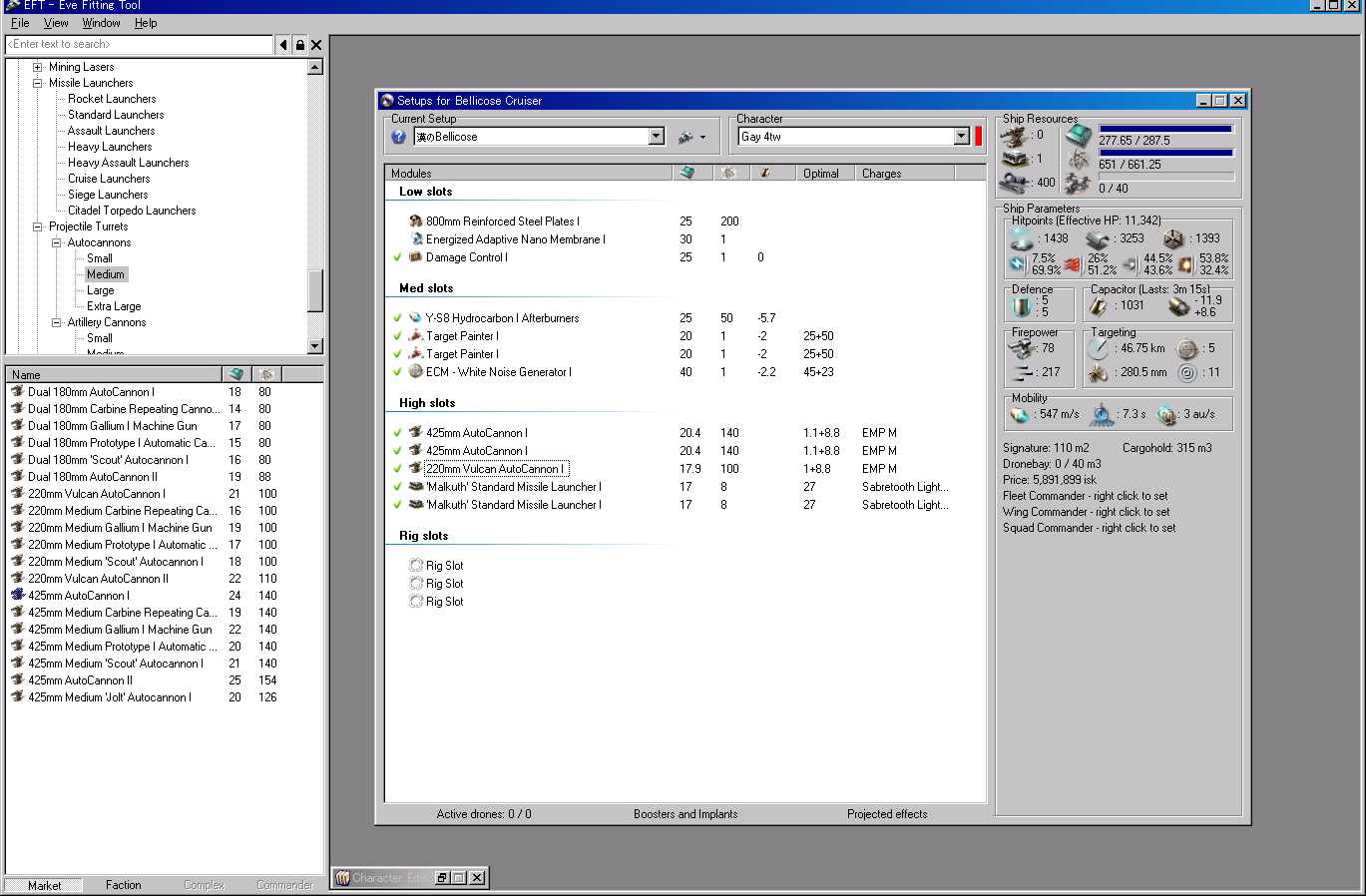Collapse the Projectile Turrets tree node

pos(38,226)
